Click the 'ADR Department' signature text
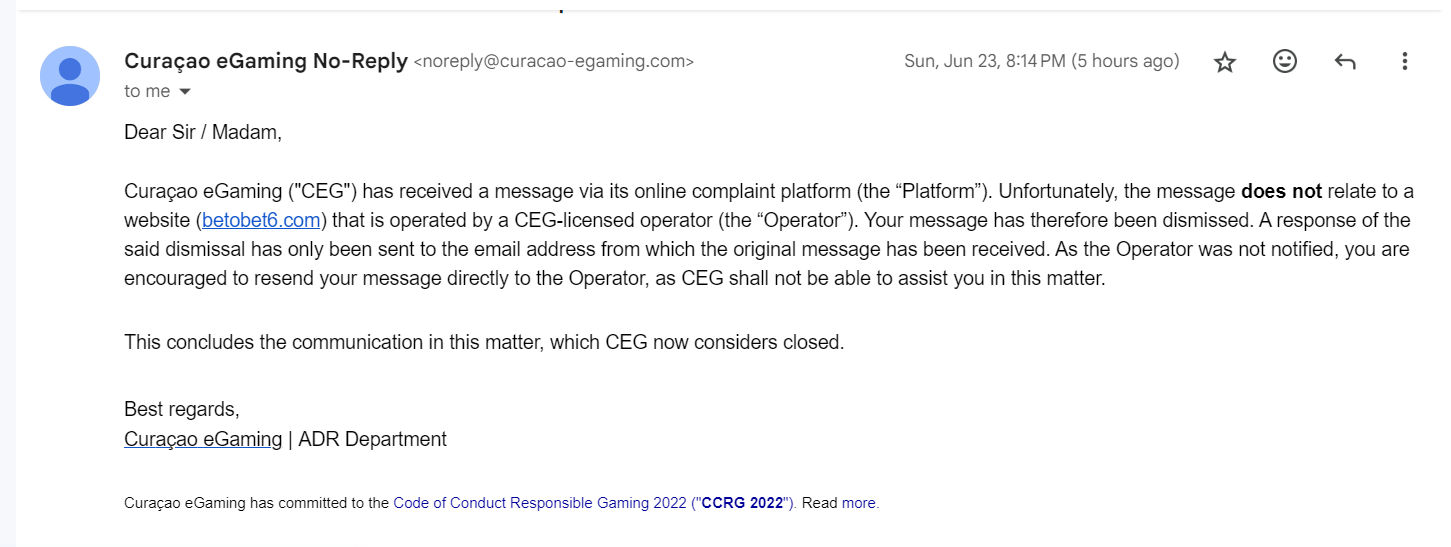 (x=373, y=438)
